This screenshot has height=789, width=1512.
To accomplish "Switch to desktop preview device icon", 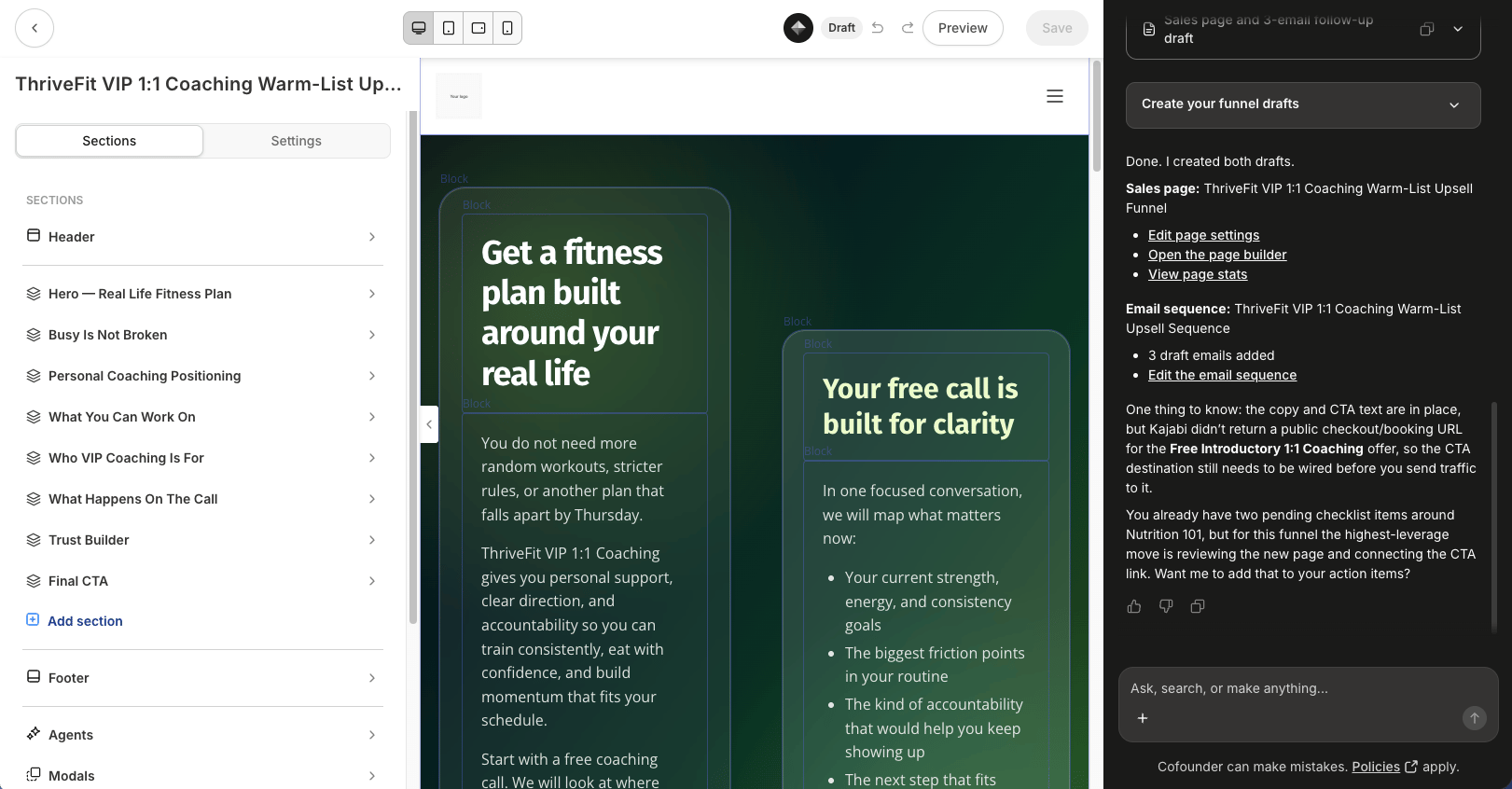I will [419, 28].
